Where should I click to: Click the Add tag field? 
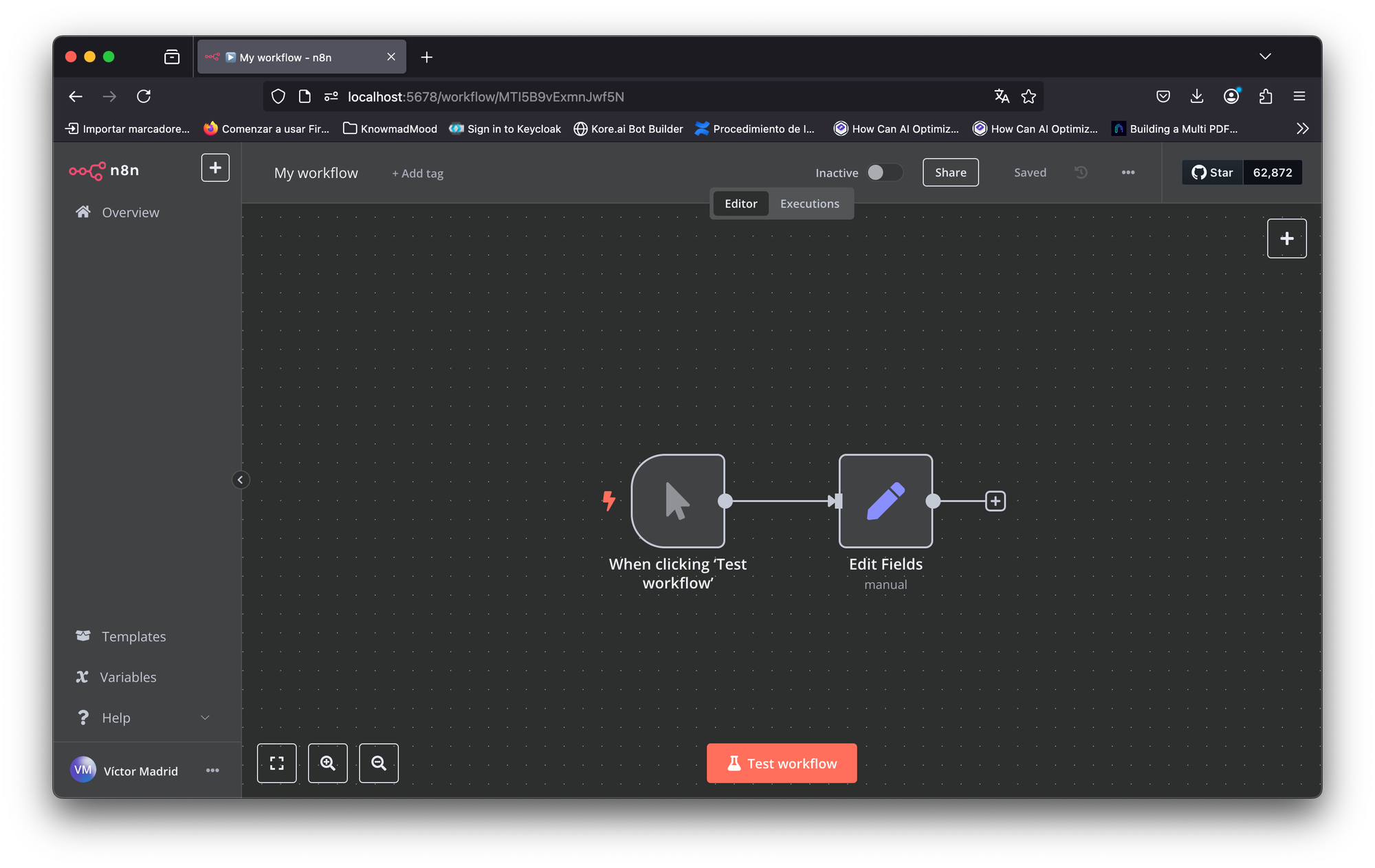(417, 173)
